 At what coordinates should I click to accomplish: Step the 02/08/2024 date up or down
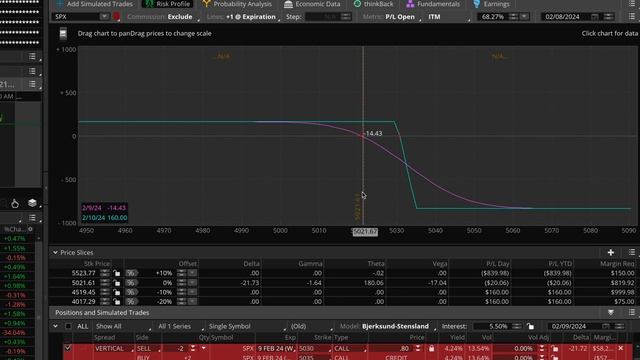609,17
